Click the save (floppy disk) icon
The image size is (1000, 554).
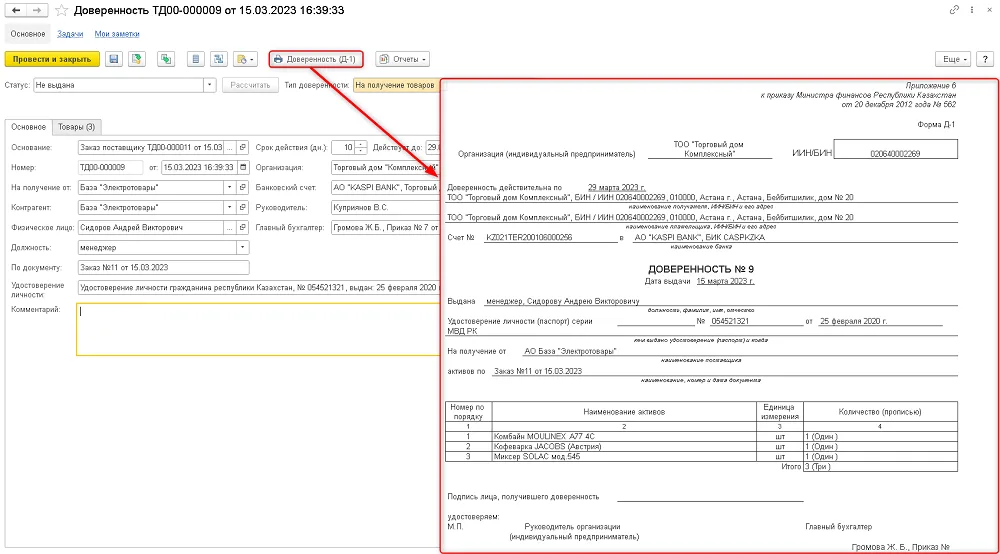coord(114,59)
